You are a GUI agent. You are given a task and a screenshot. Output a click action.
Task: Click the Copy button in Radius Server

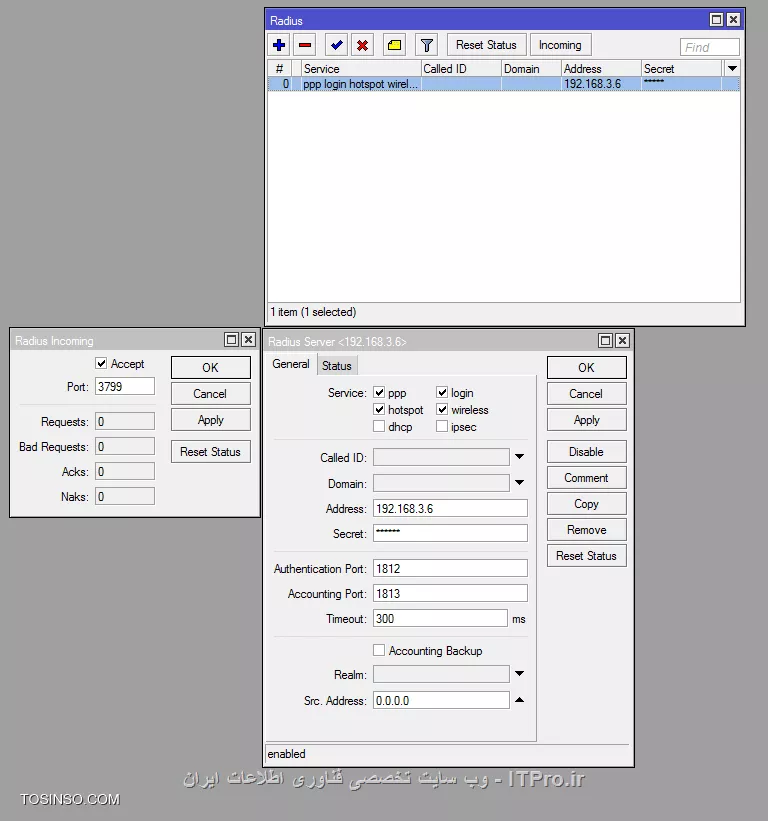586,504
